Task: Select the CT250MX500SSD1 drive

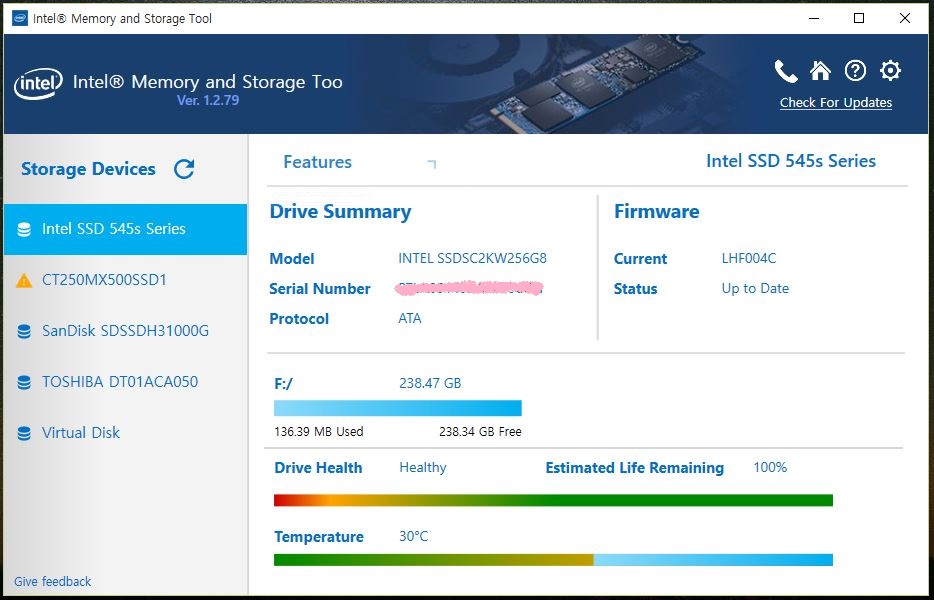Action: click(125, 280)
